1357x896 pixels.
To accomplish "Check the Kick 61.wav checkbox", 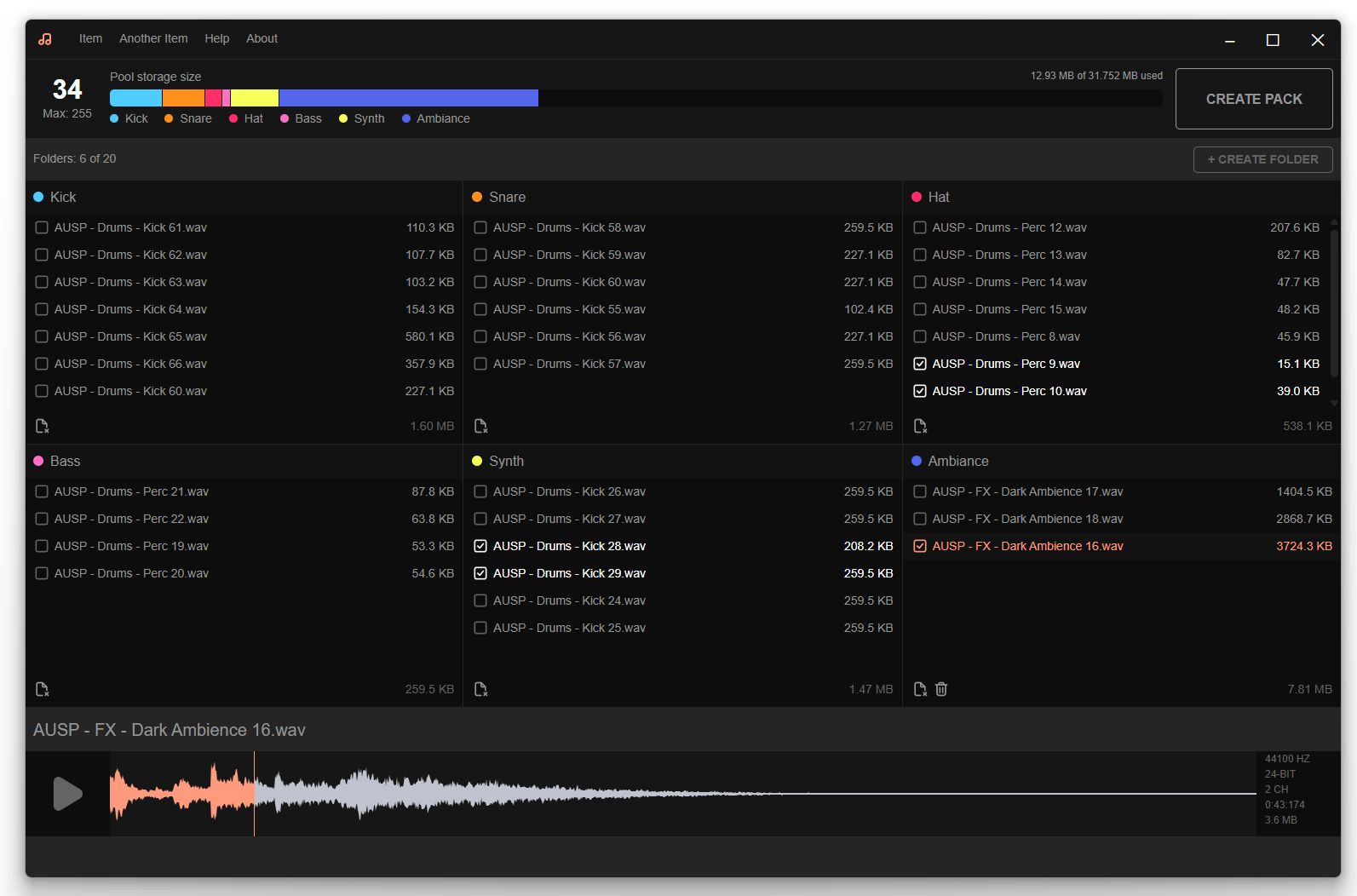I will point(42,227).
